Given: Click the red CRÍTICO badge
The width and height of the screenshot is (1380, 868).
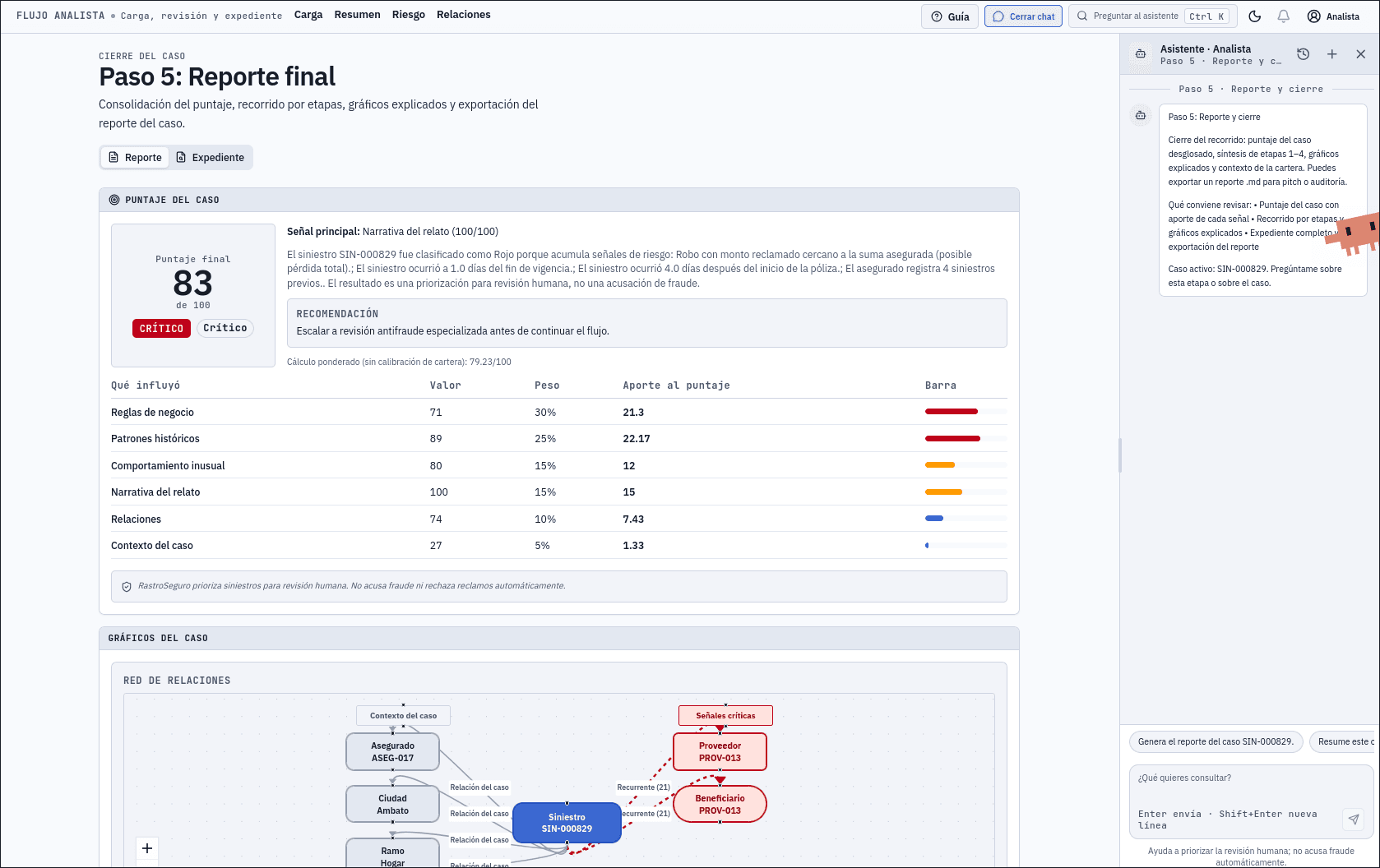Looking at the screenshot, I should click(x=161, y=328).
